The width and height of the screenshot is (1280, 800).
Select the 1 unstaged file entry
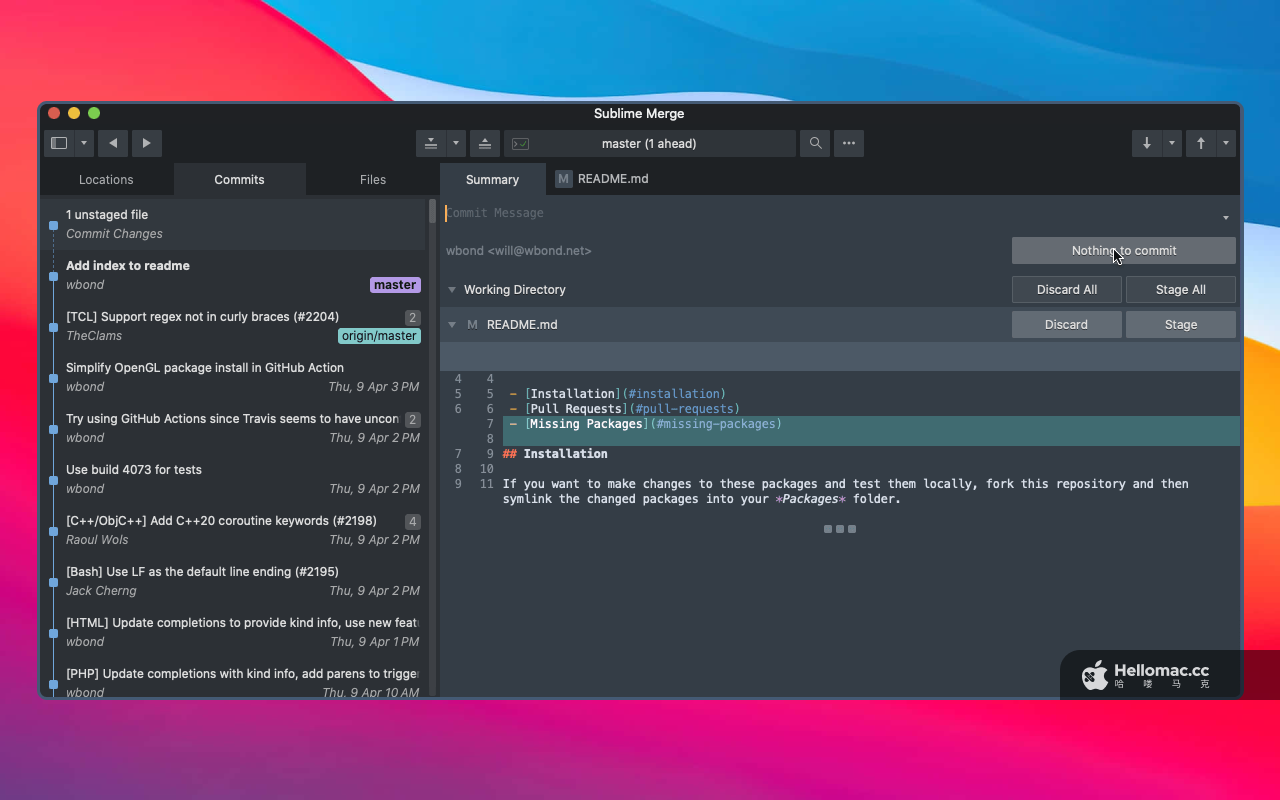point(234,224)
